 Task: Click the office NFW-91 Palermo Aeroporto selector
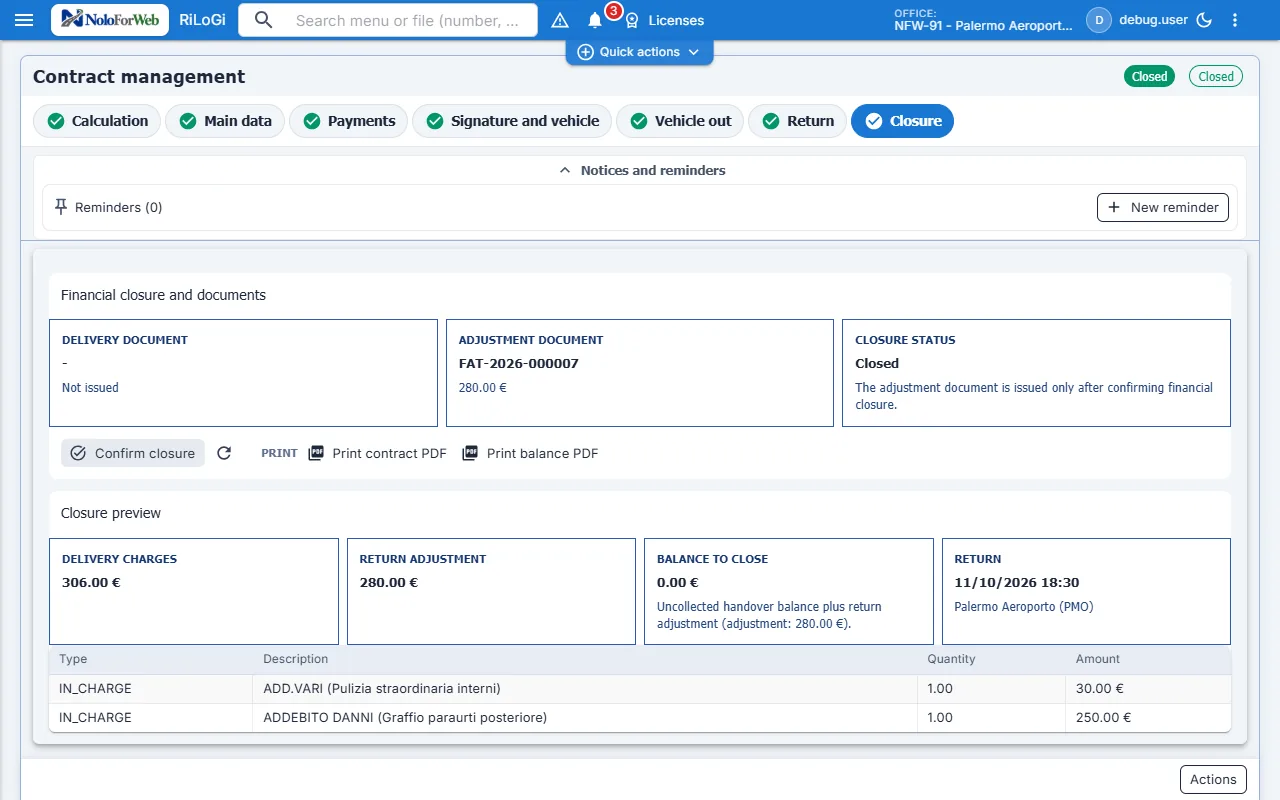click(983, 20)
